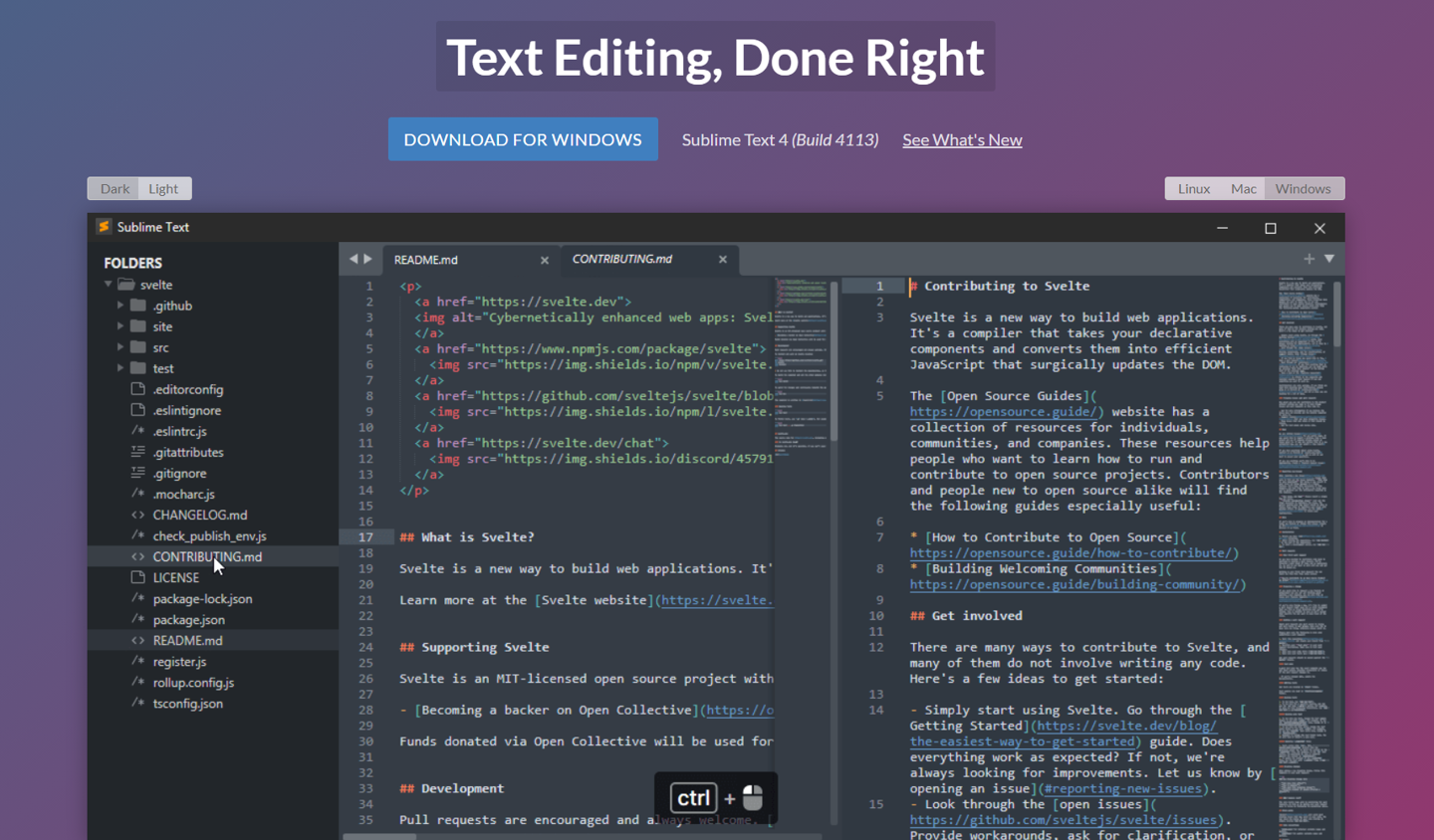The image size is (1434, 840).
Task: Follow the opensource.guide link in editor
Action: point(1006,411)
